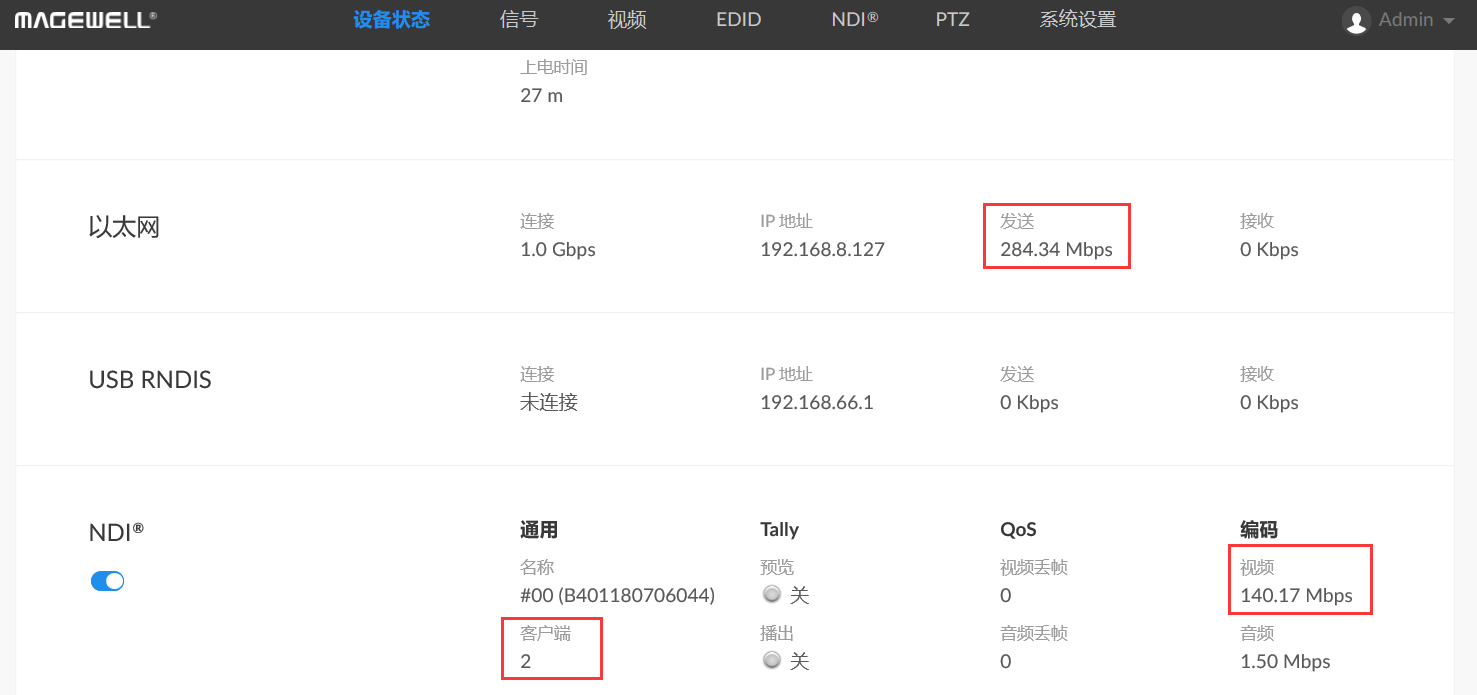
Task: Click the Admin account name
Action: tap(1405, 20)
